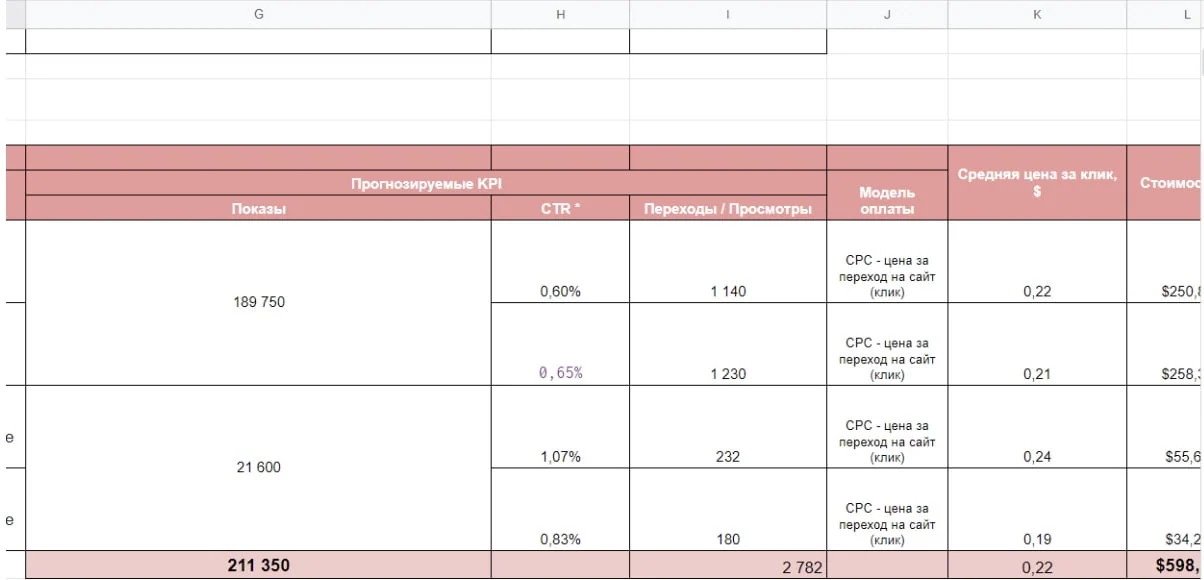Image resolution: width=1204 pixels, height=580 pixels.
Task: Select the cost cell starting with $34
Action: (1165, 509)
